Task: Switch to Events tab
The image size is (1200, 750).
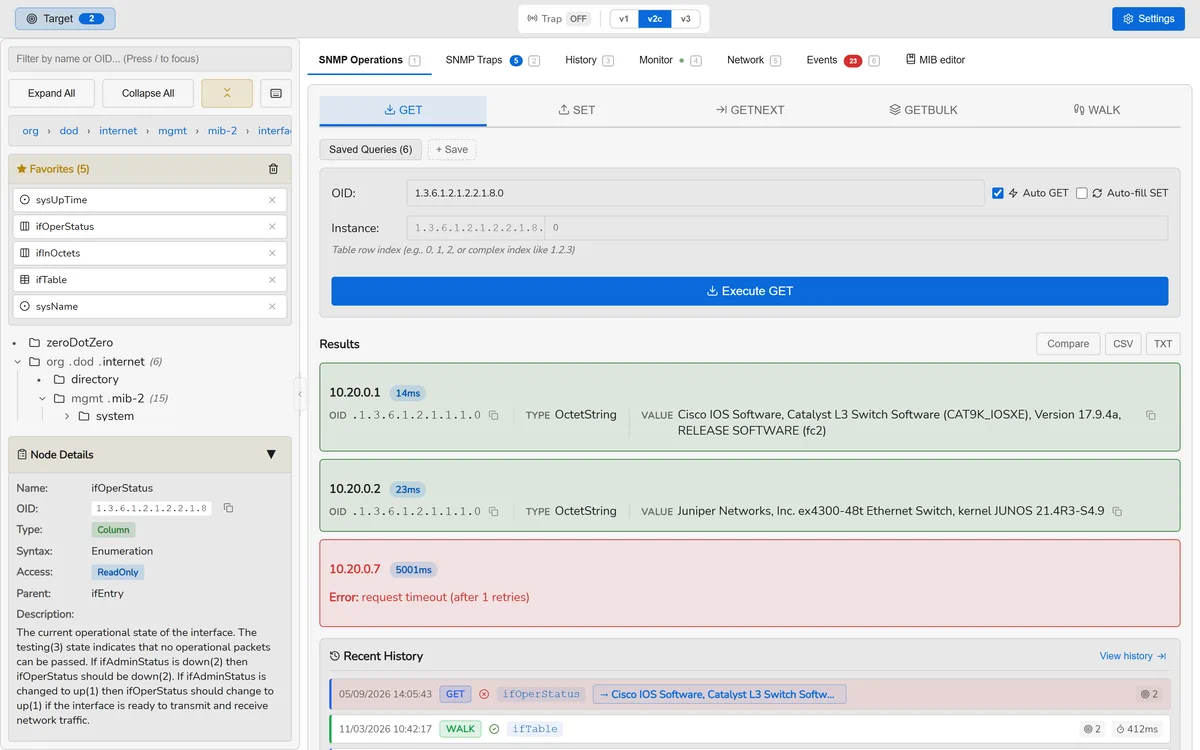Action: 843,60
